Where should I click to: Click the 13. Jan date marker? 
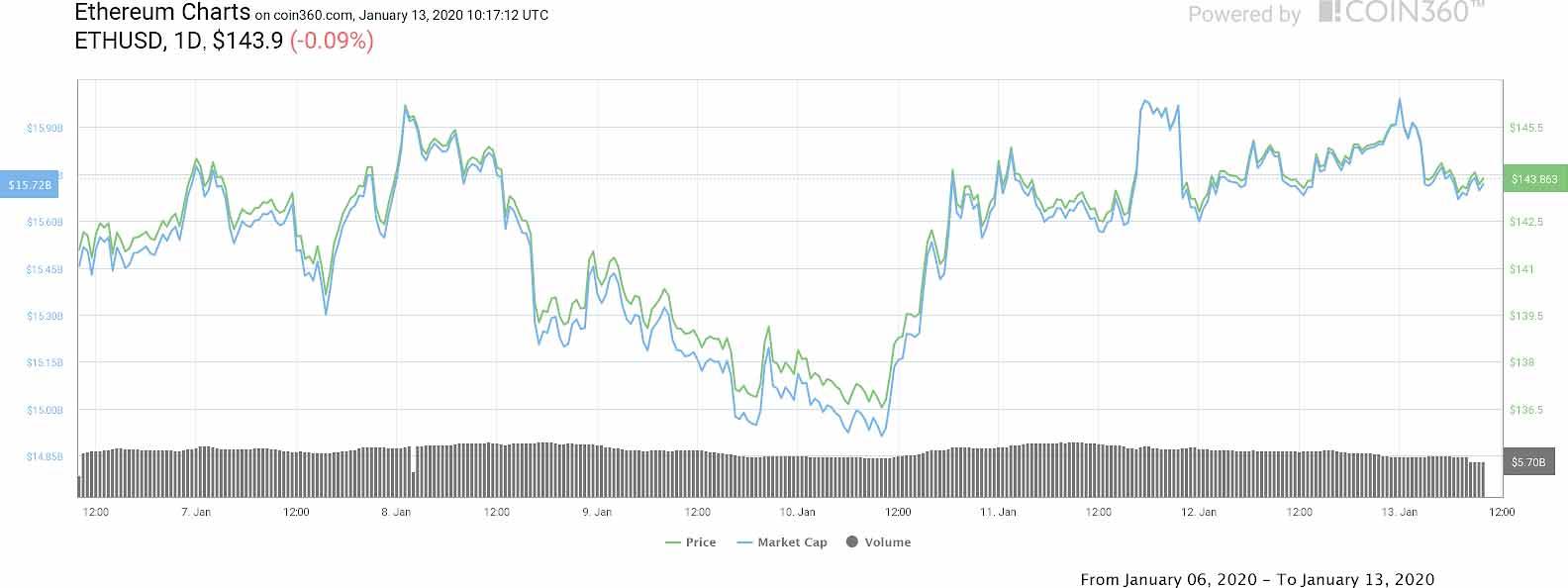pos(1400,512)
